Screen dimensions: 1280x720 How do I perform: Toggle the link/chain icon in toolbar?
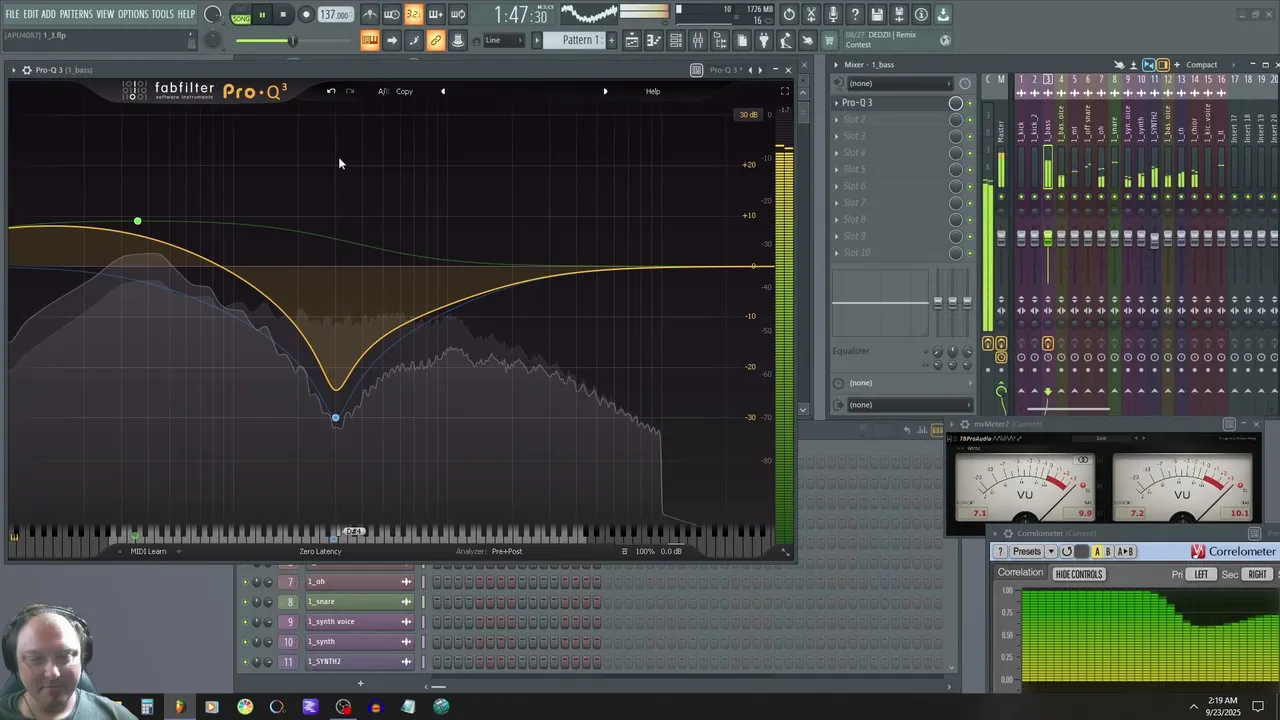435,40
